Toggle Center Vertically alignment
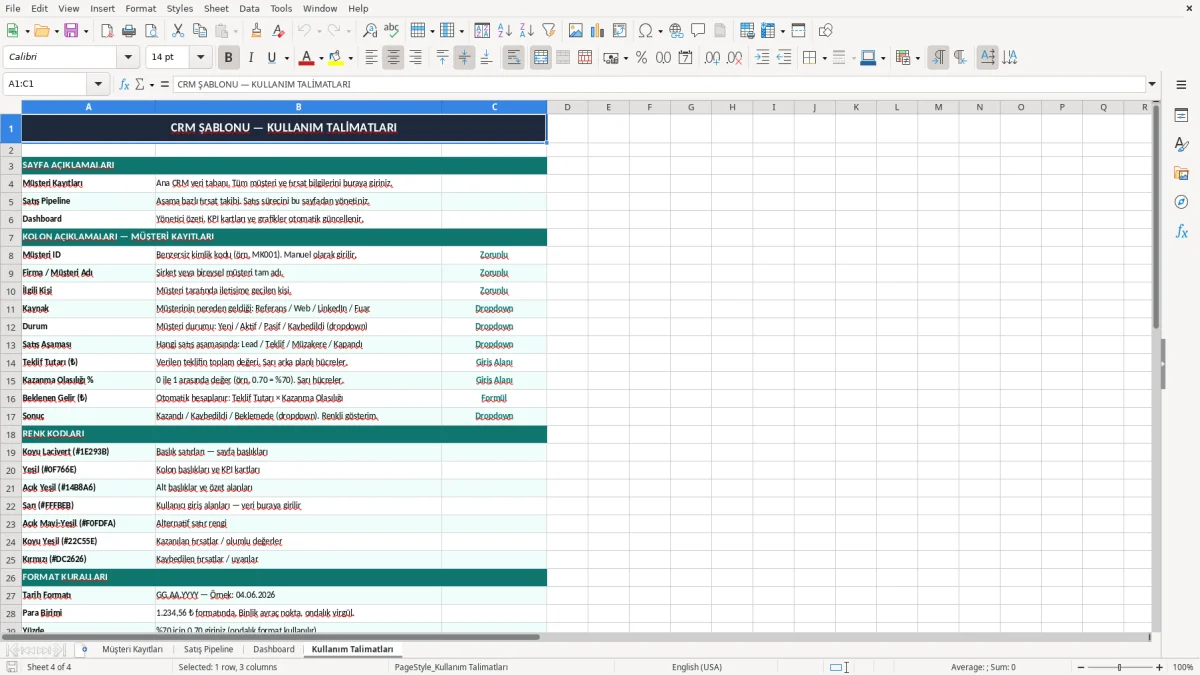Viewport: 1200px width, 675px height. (x=464, y=58)
